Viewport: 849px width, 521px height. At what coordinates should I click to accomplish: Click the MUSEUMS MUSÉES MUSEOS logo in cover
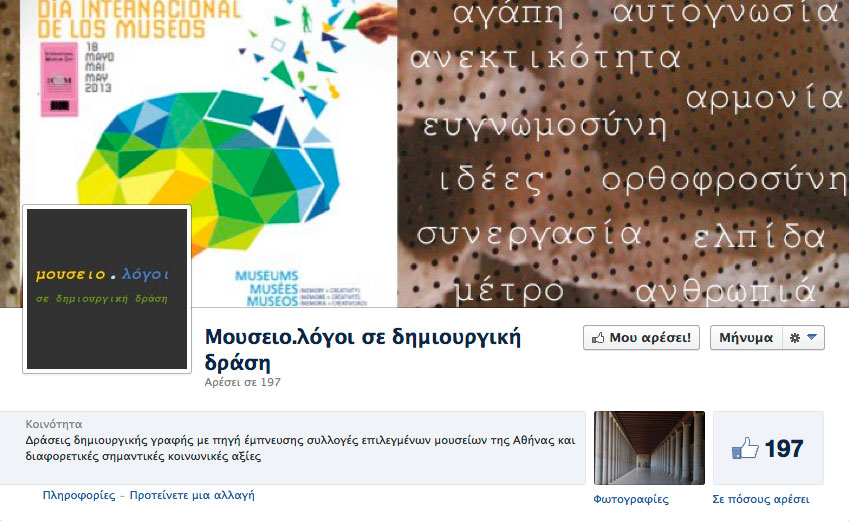[x=267, y=289]
